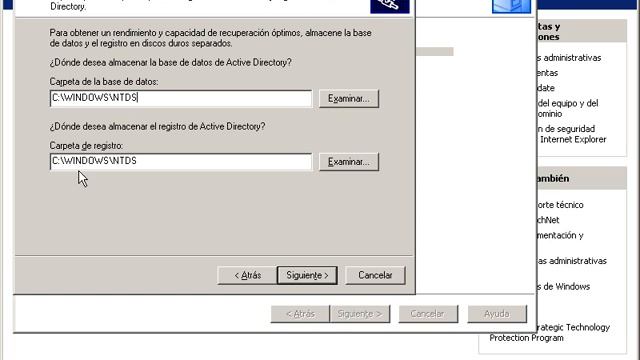Click the database folder path field
This screenshot has width=640, height=360.
[181, 98]
